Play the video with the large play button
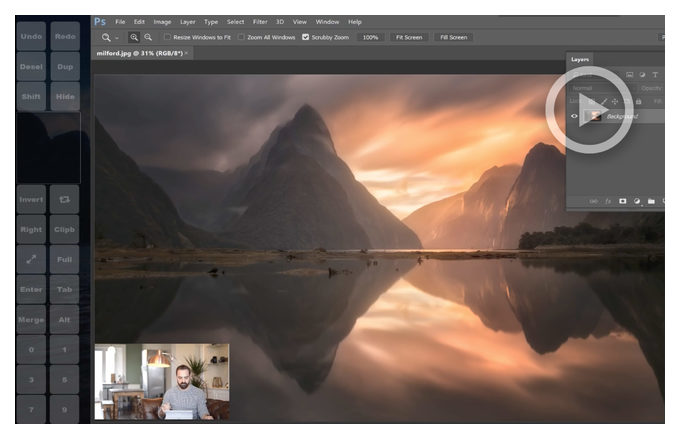 pyautogui.click(x=589, y=110)
